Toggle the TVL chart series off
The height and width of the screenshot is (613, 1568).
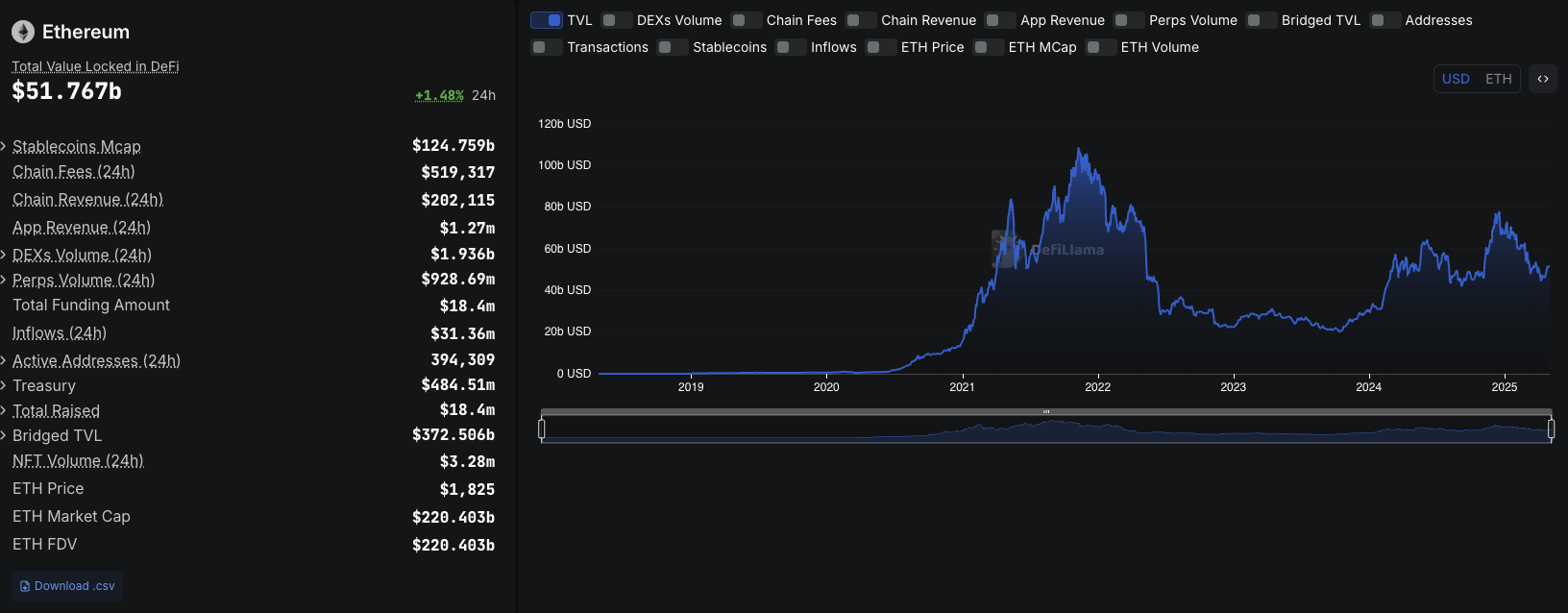pyautogui.click(x=547, y=20)
